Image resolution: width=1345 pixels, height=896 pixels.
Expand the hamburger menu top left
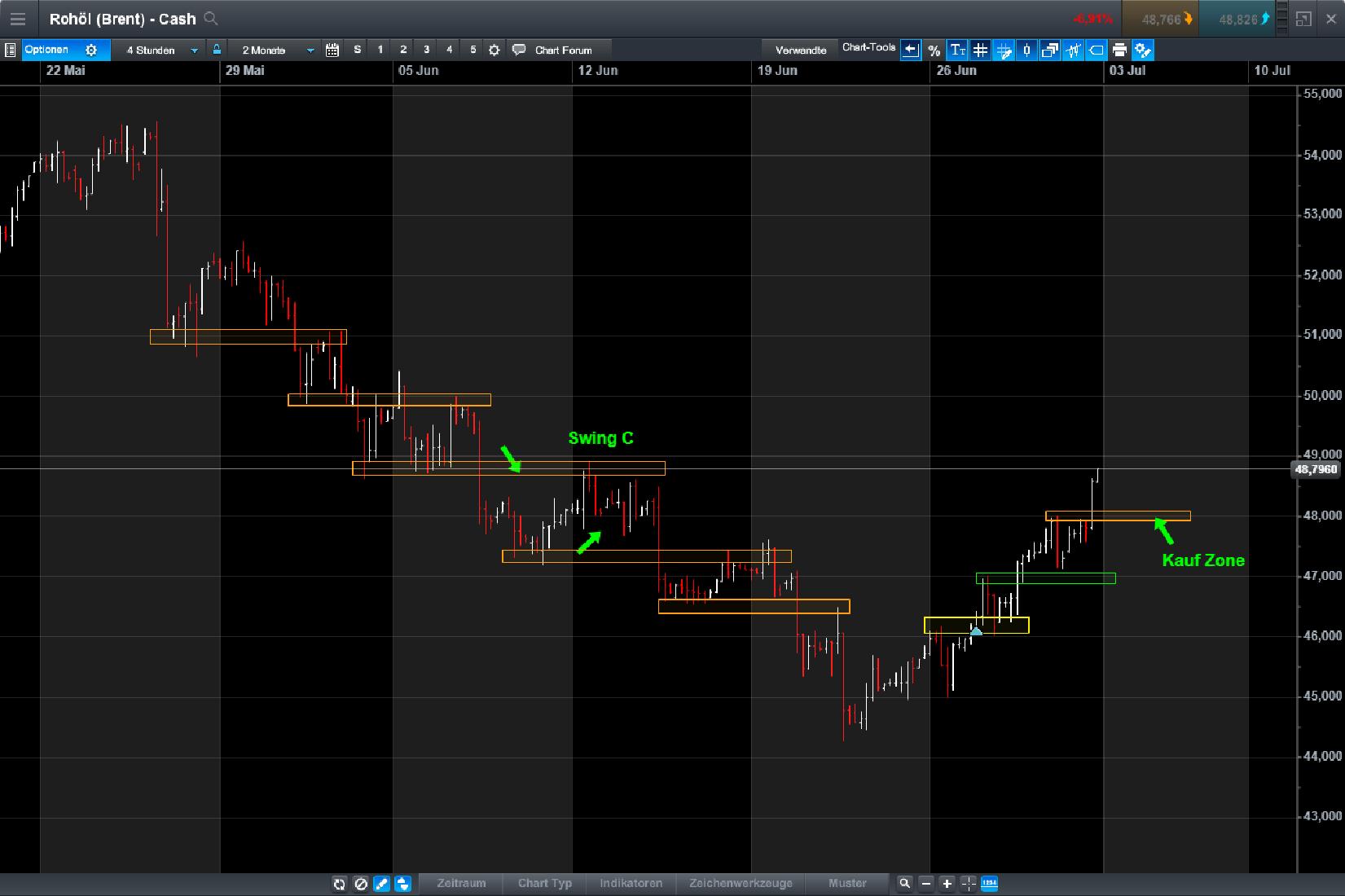coord(17,19)
